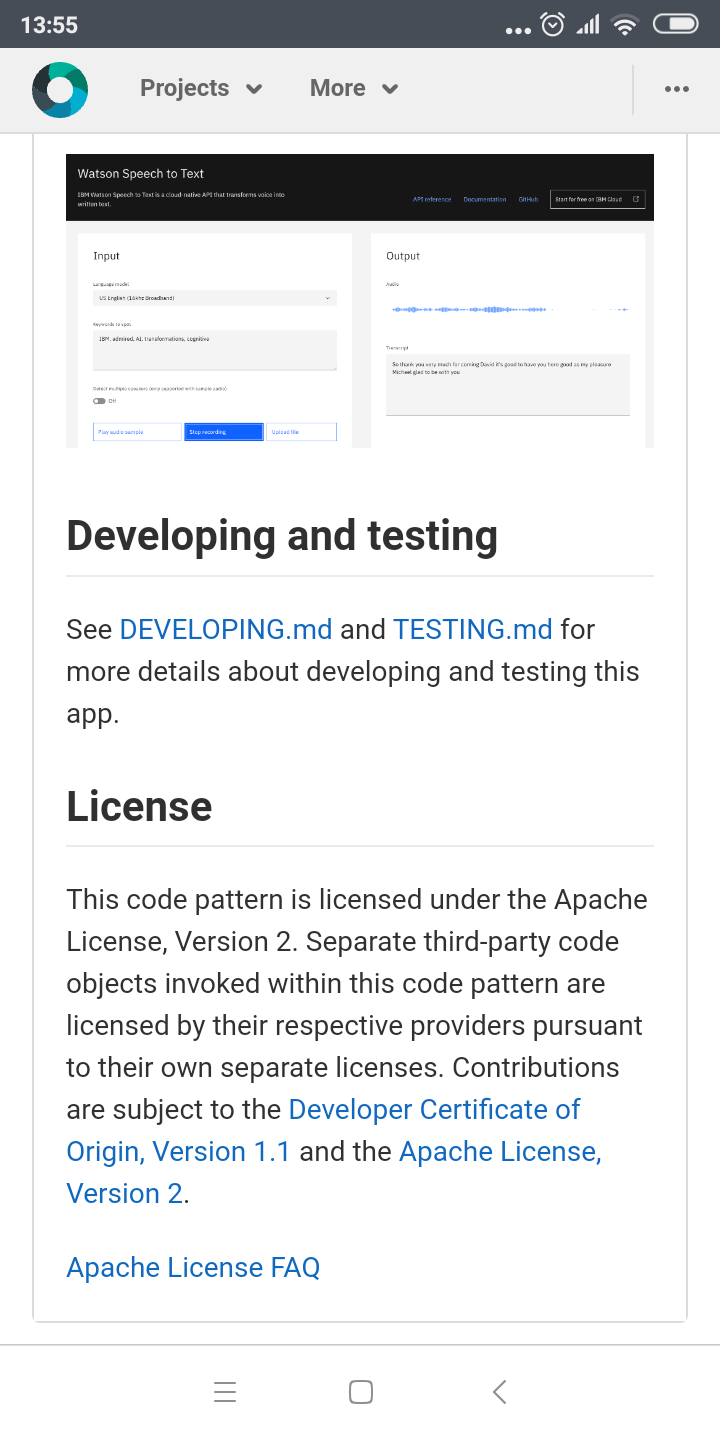Open the Projects dropdown menu
The height and width of the screenshot is (1440, 720).
pyautogui.click(x=201, y=88)
